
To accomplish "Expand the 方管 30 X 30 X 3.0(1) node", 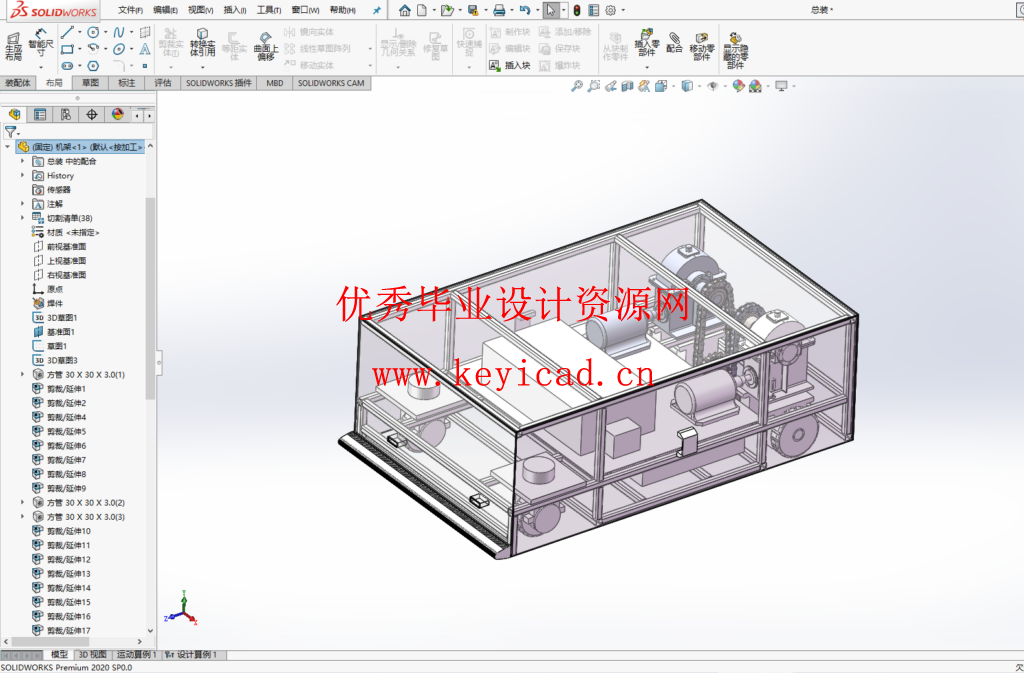I will [21, 373].
